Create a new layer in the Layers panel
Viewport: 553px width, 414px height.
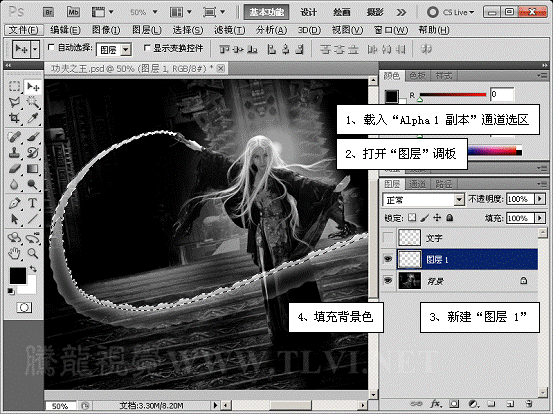tap(510, 403)
